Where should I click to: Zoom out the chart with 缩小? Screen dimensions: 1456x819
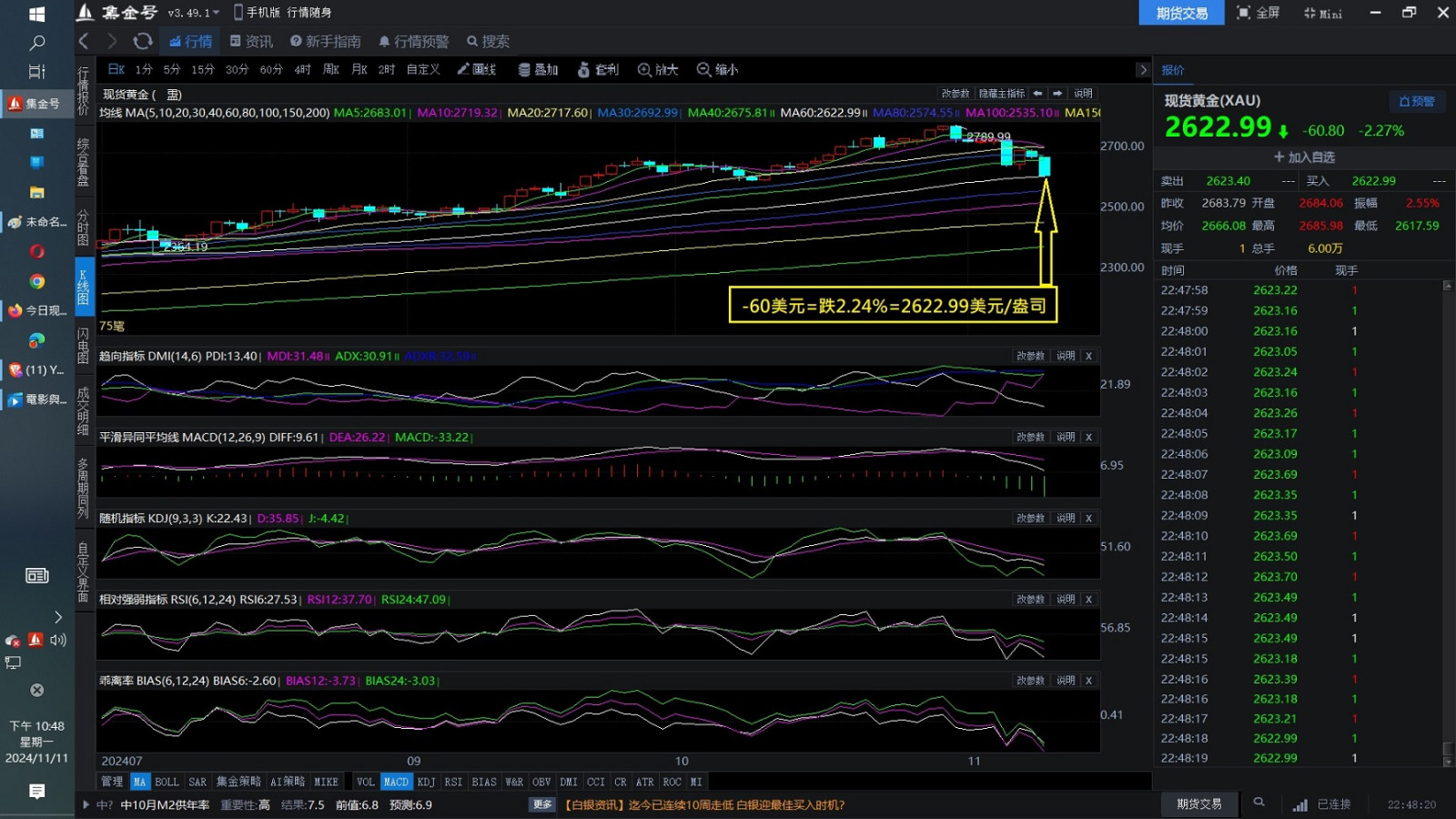pos(717,69)
